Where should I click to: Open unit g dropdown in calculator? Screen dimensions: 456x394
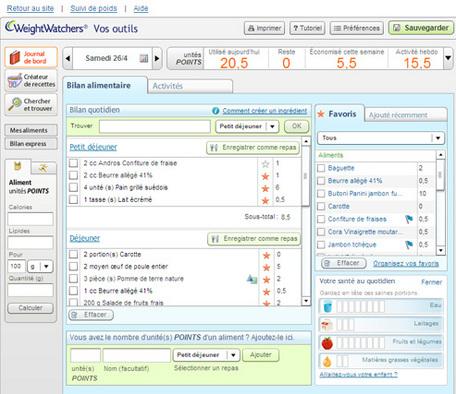click(40, 266)
